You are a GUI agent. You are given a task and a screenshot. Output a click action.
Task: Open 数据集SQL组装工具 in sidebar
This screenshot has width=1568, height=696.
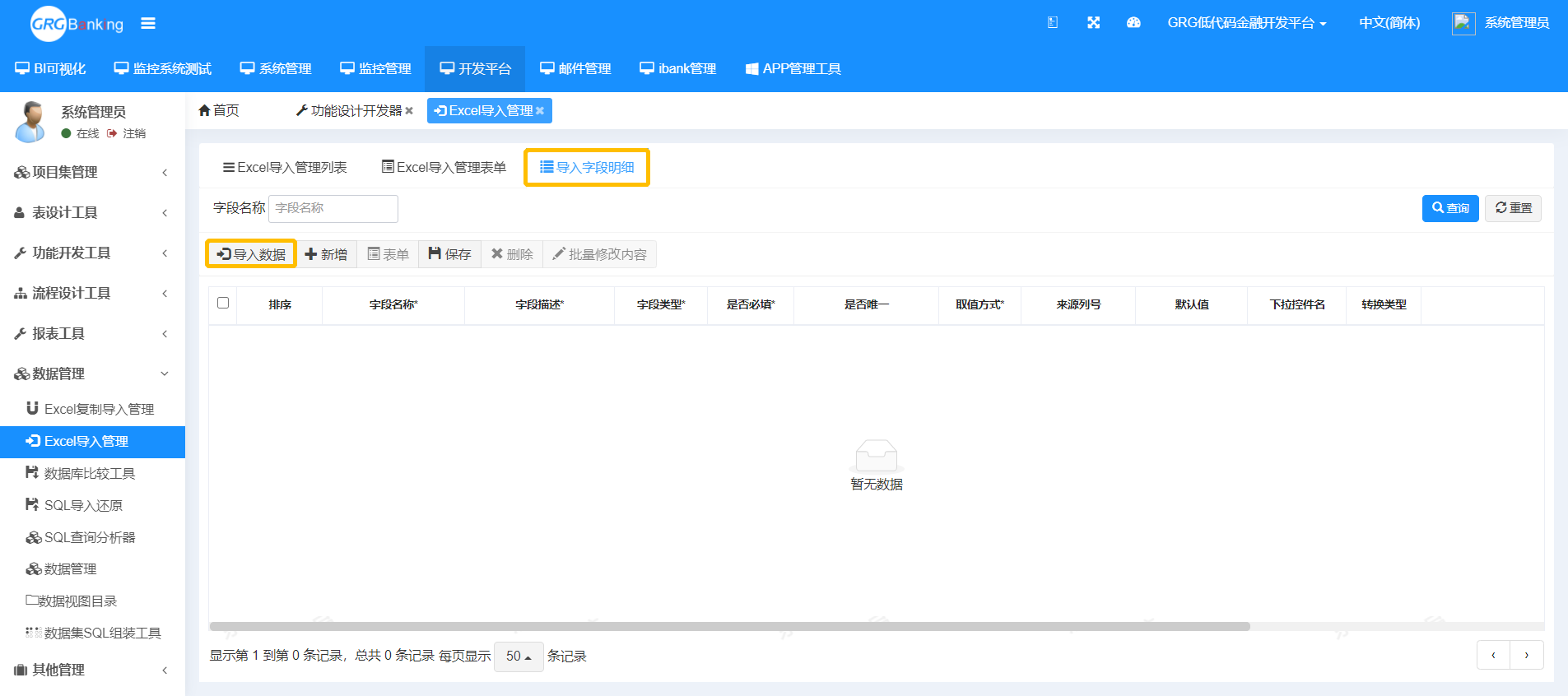92,633
